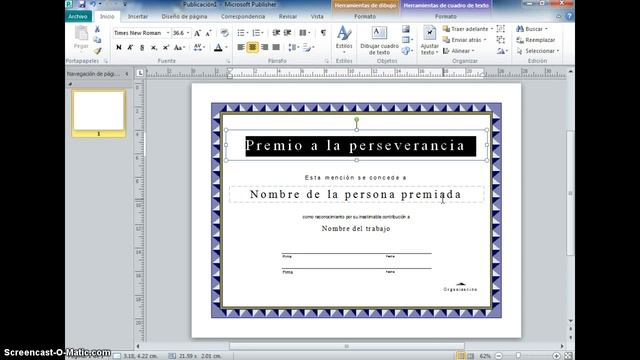Click Ajustar texto wrap button
The height and width of the screenshot is (360, 640).
click(429, 40)
